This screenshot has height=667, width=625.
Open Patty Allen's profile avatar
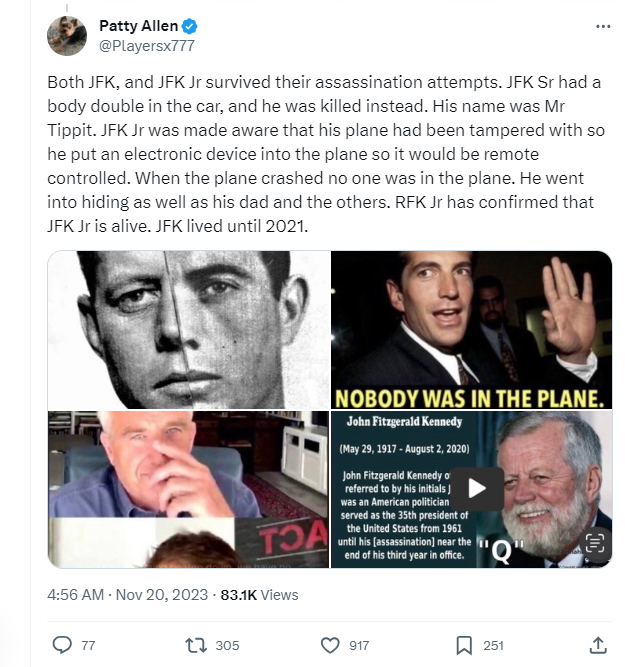pyautogui.click(x=67, y=36)
